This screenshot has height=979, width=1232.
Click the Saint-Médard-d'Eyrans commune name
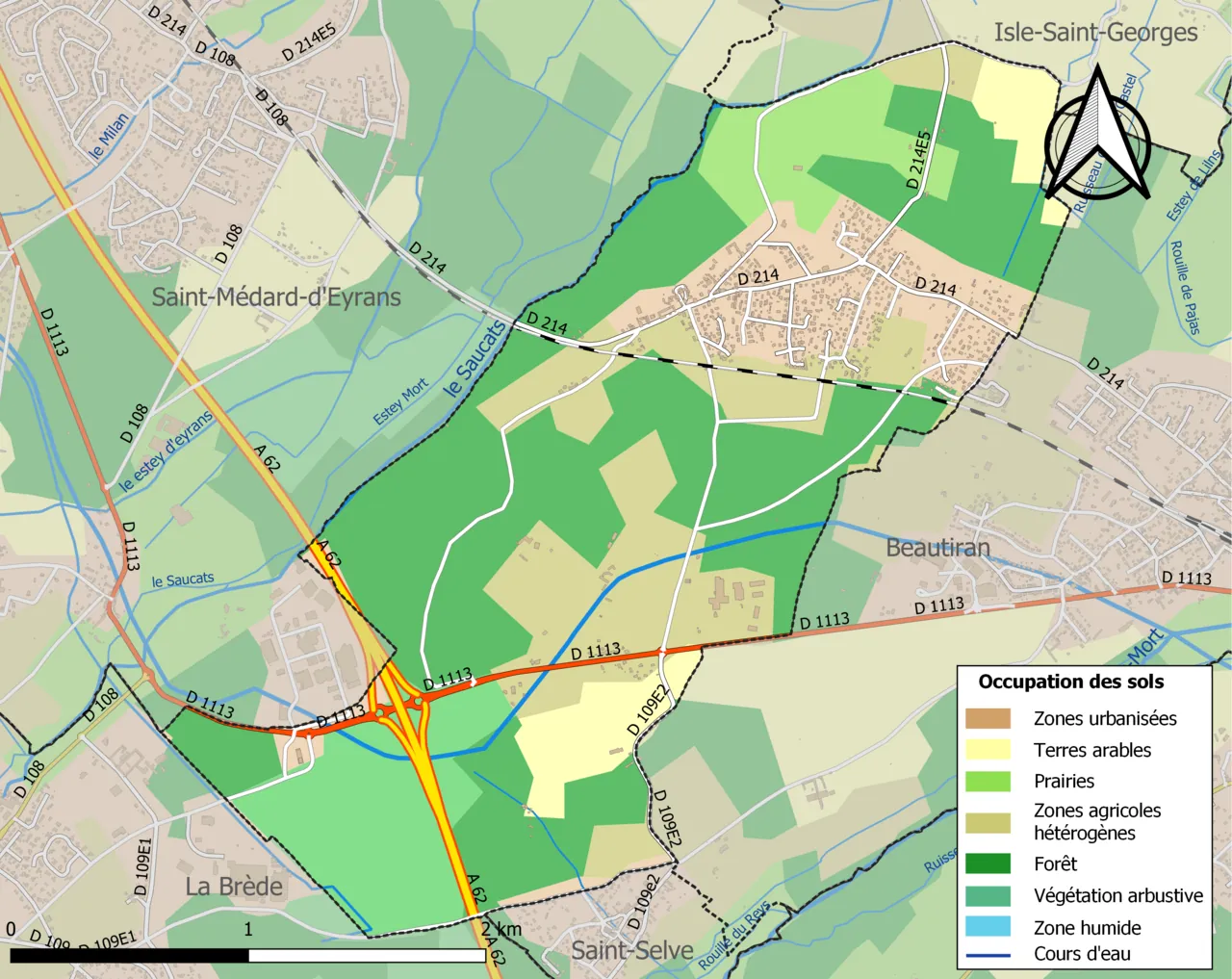tap(276, 296)
